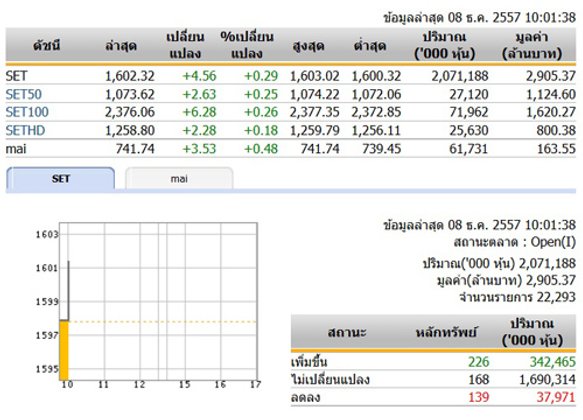Select SET change value +4.56
The height and width of the screenshot is (420, 583).
pyautogui.click(x=199, y=76)
